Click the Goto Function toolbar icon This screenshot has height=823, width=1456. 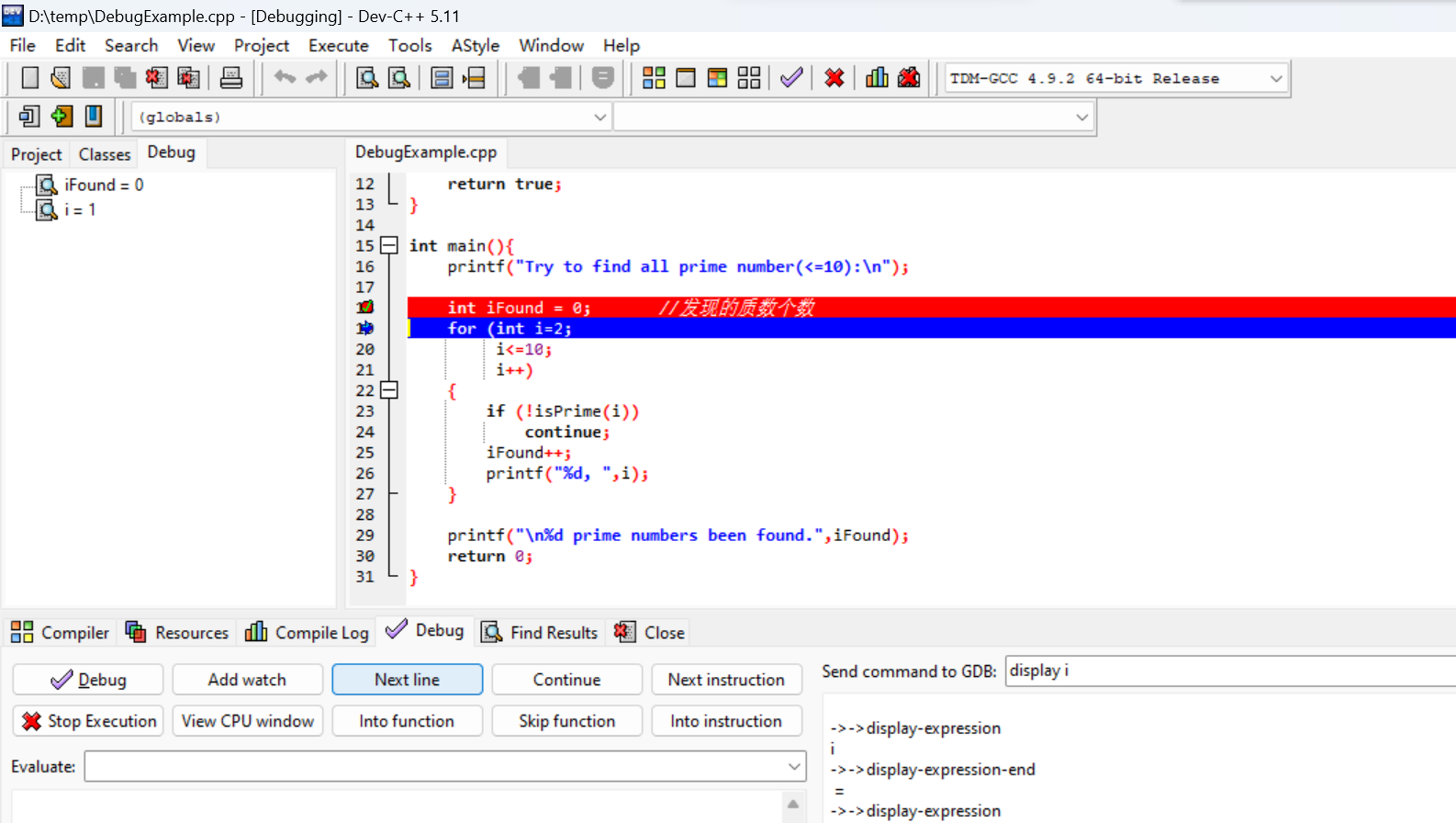click(442, 78)
